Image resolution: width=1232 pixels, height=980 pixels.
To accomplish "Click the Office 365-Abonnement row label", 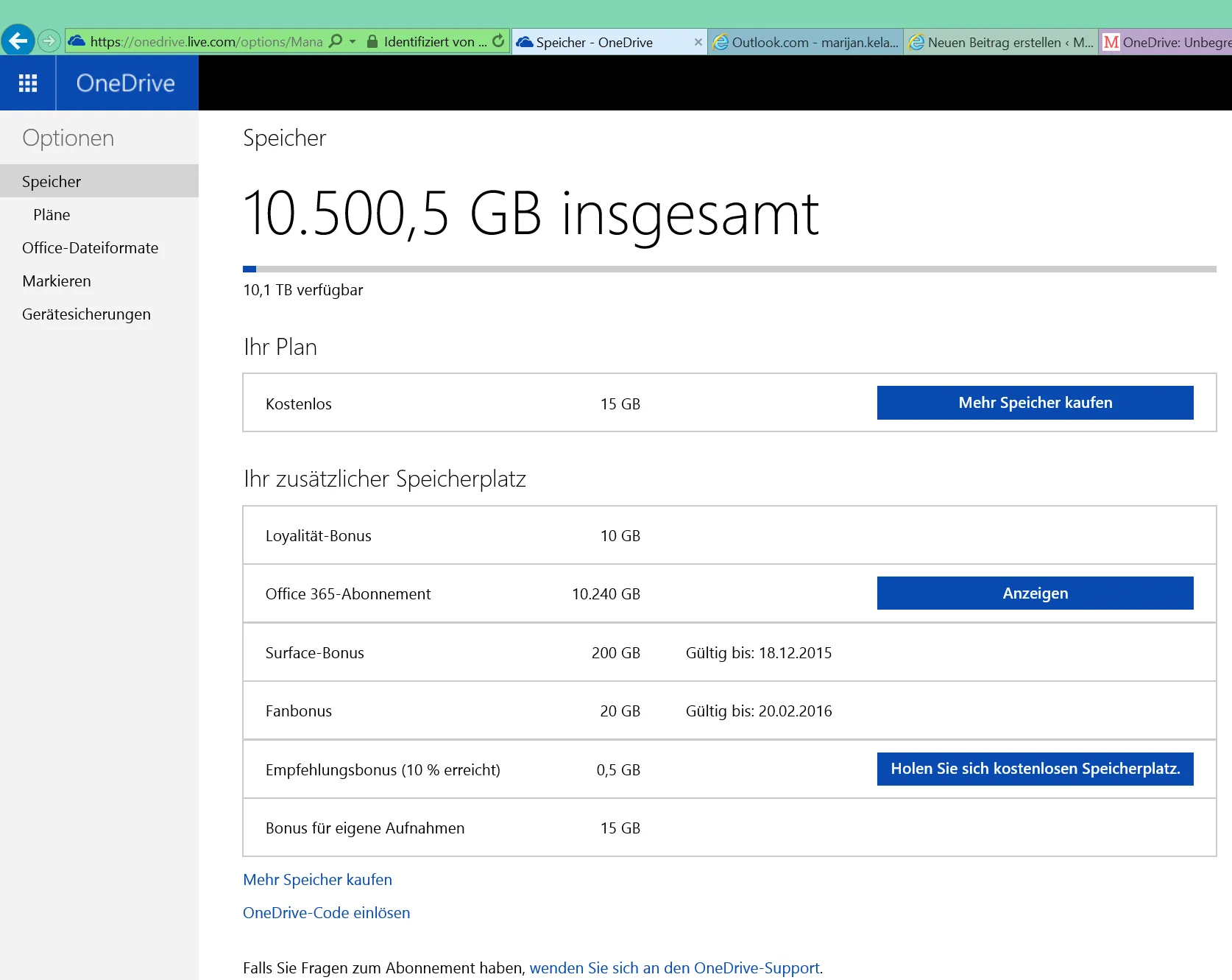I will click(x=347, y=594).
